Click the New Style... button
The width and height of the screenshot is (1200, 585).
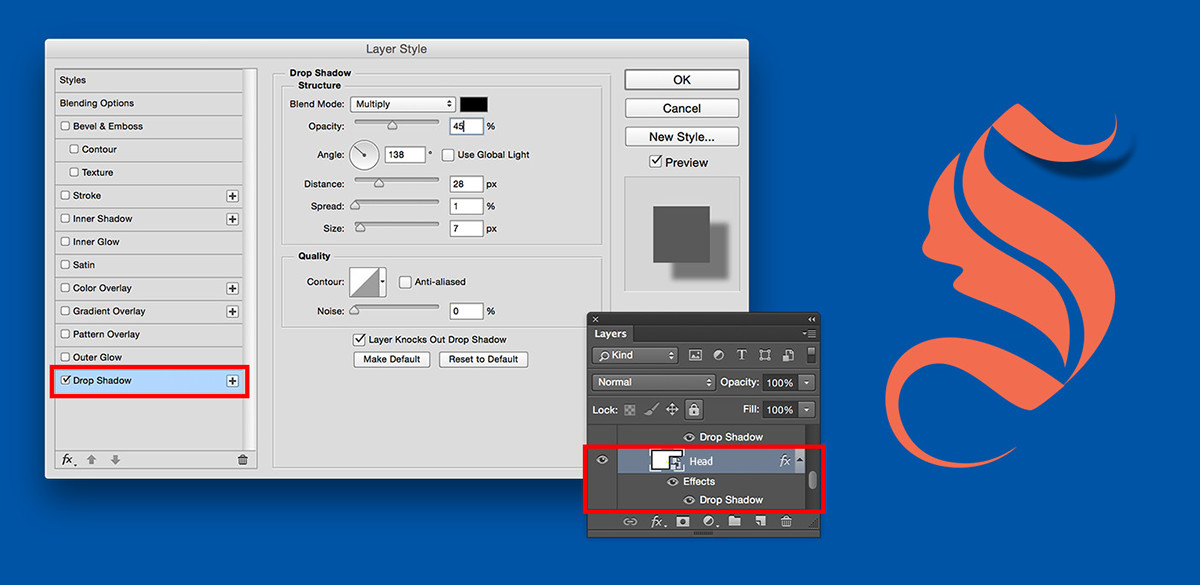682,137
